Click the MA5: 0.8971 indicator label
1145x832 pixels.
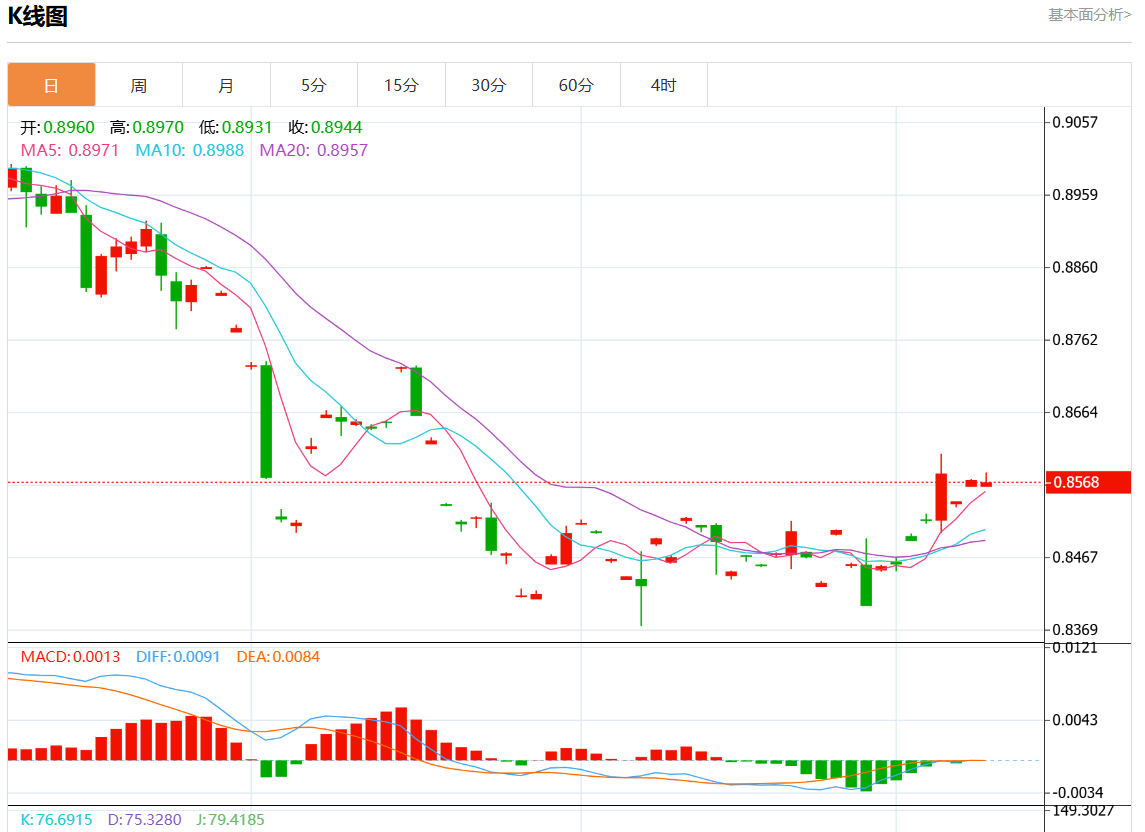point(69,150)
